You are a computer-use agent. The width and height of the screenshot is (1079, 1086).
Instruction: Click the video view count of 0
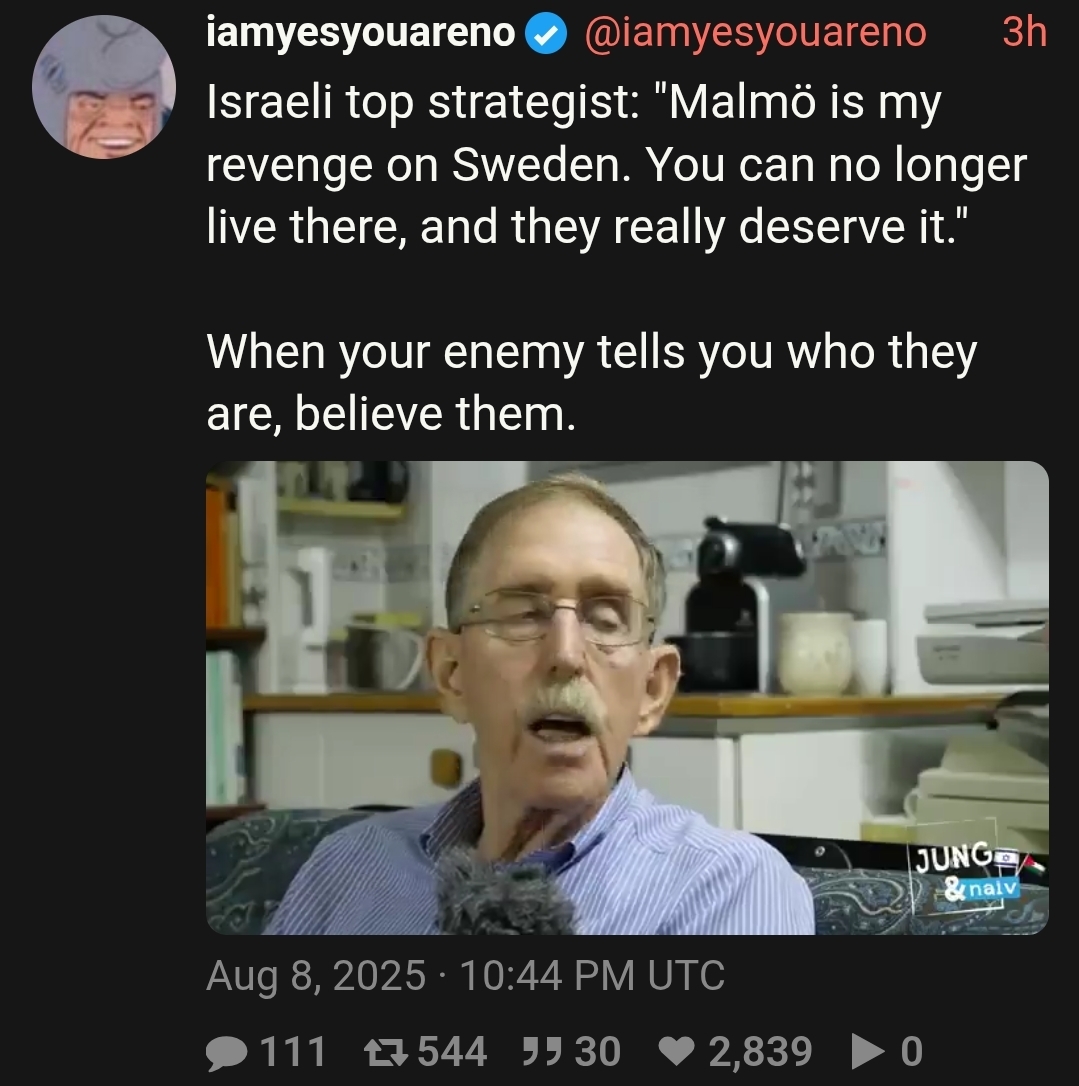911,1052
